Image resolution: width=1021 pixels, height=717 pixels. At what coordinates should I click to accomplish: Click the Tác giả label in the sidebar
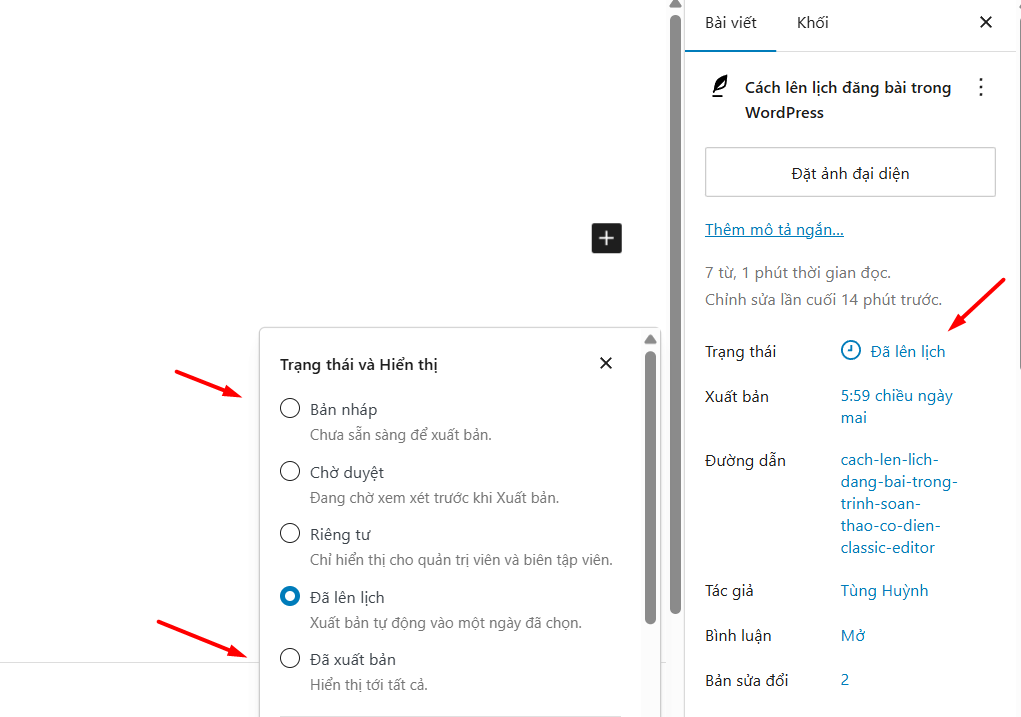point(729,591)
